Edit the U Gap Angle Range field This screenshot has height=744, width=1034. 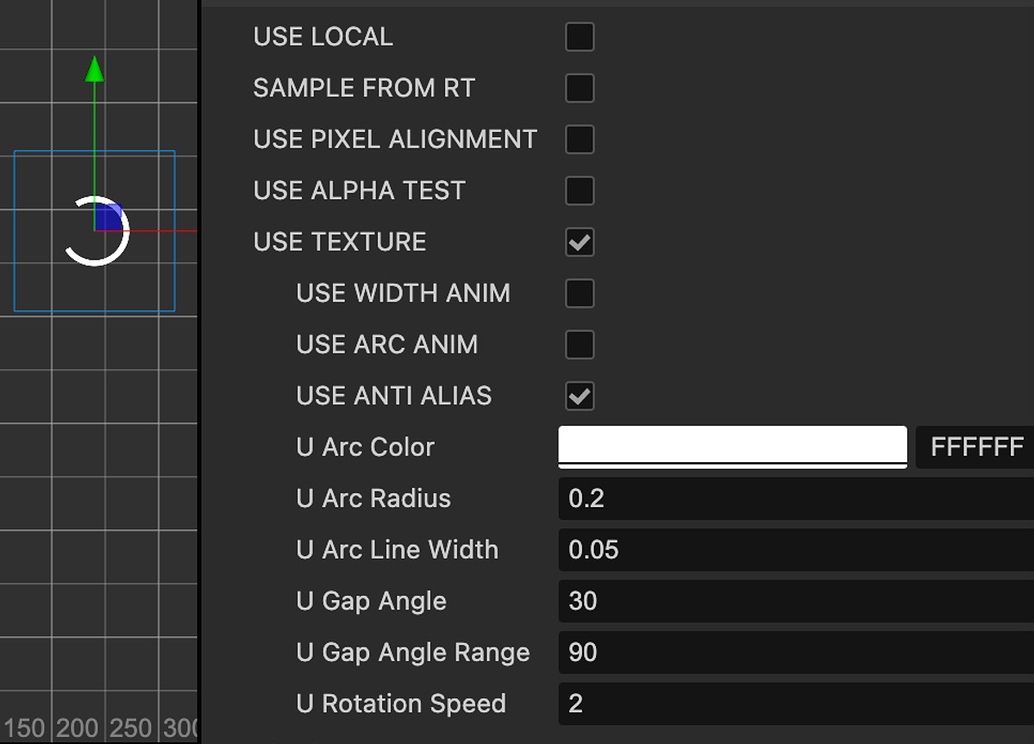coord(795,652)
